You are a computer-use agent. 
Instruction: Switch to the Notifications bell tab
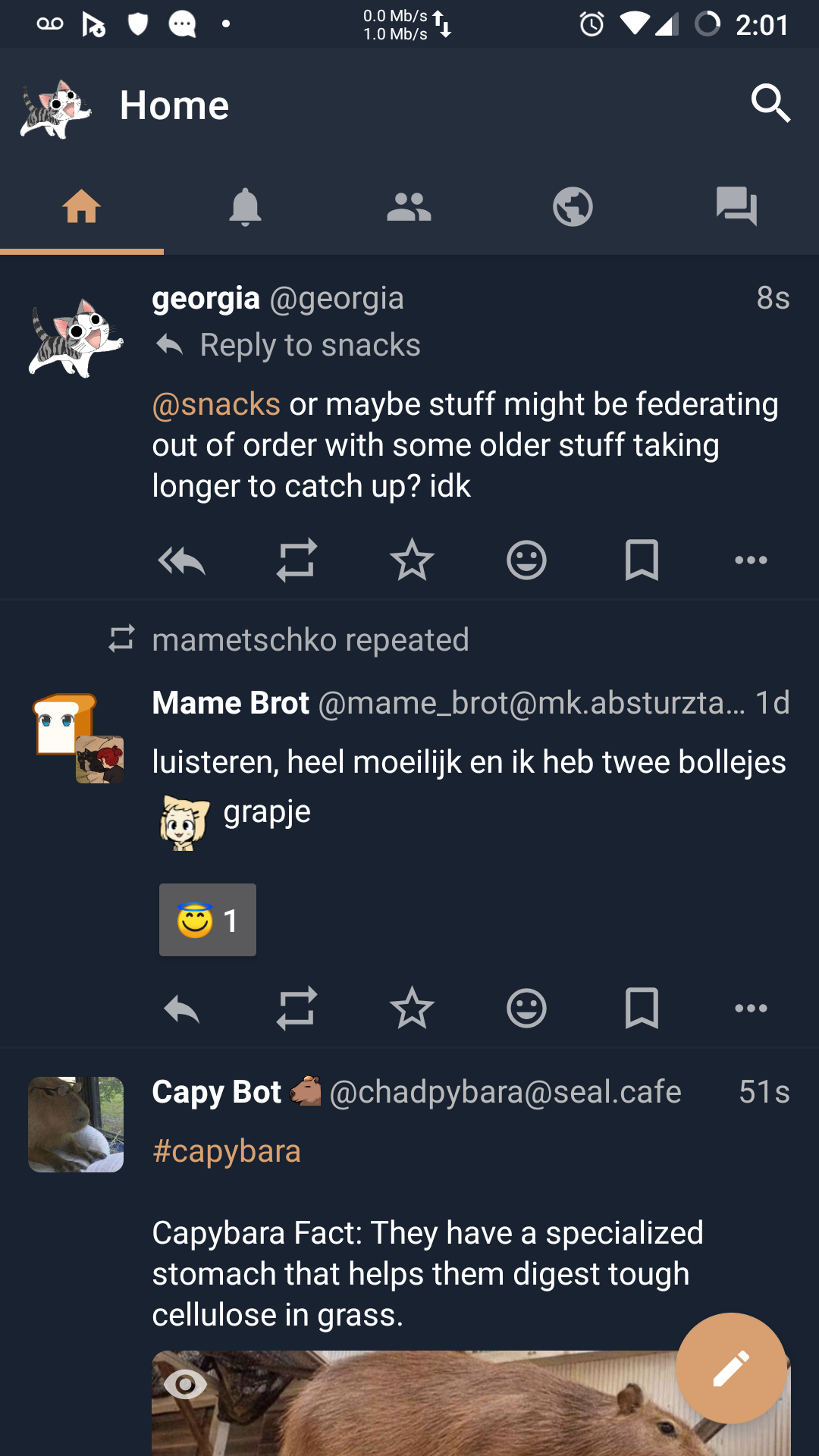245,207
